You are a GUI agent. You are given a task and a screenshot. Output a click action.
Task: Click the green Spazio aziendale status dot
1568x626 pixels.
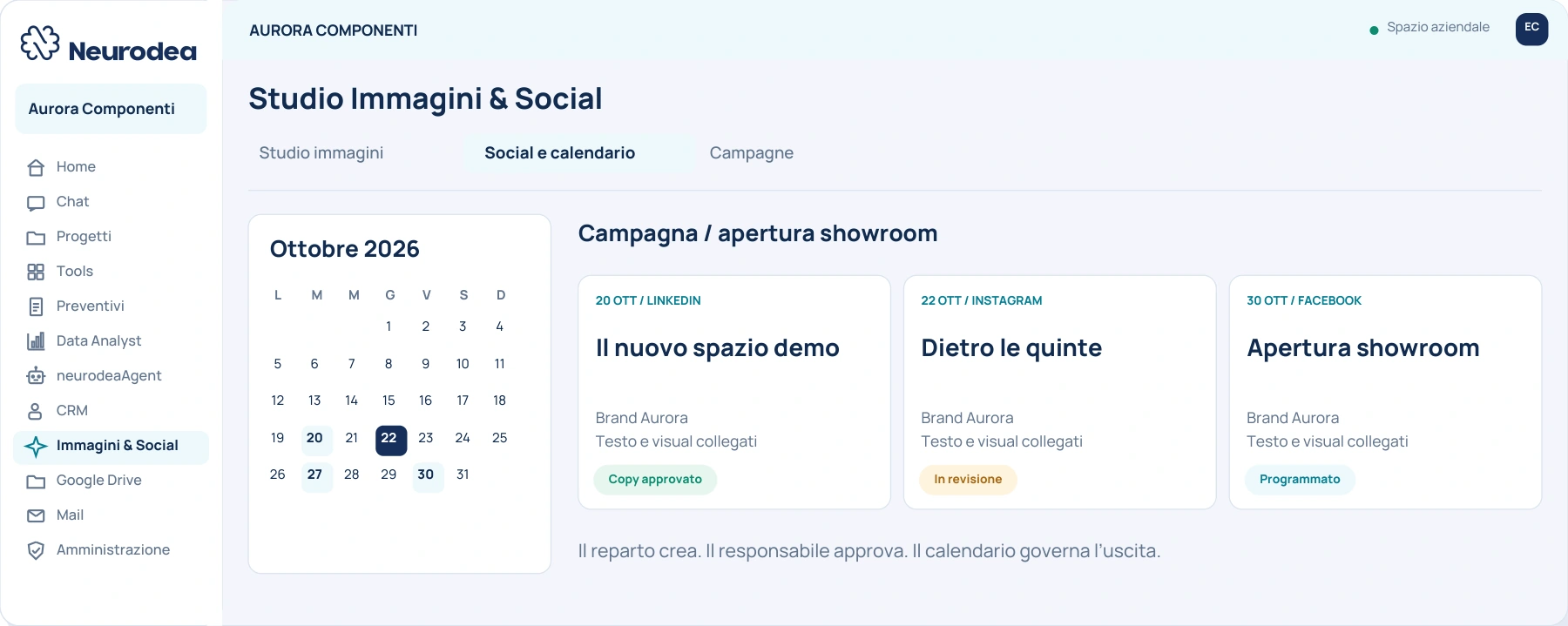click(x=1374, y=30)
